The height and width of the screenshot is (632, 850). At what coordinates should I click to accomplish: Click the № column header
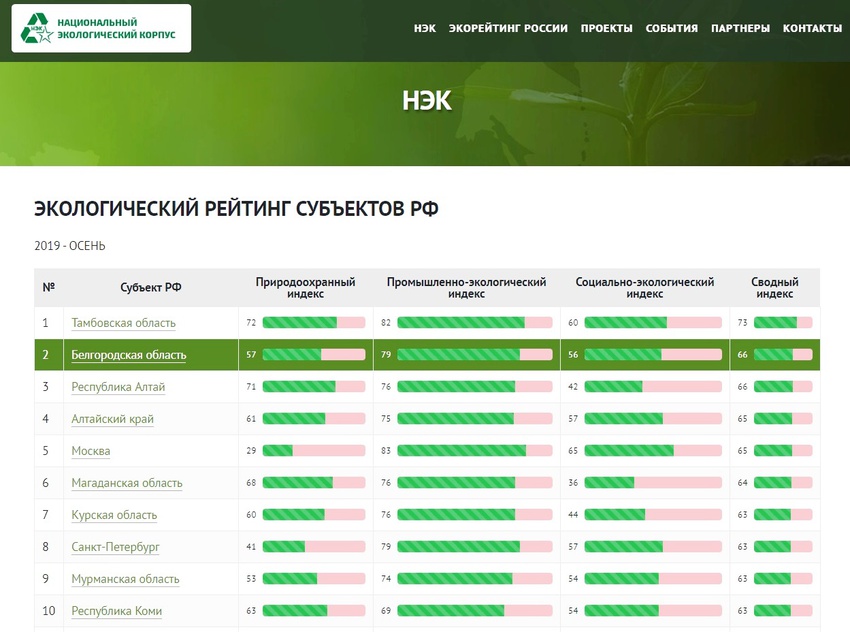coord(48,287)
